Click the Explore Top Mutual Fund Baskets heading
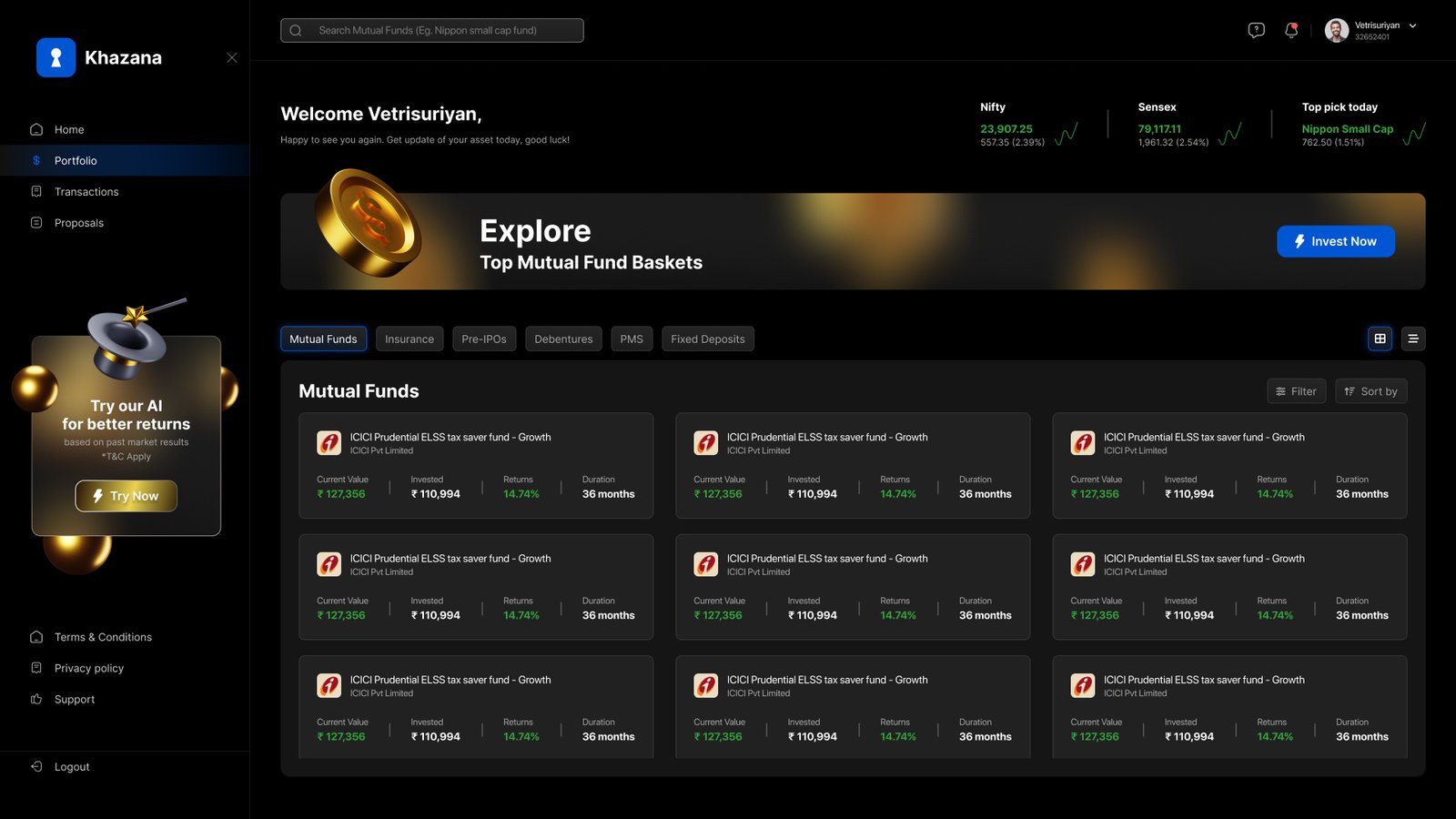Viewport: 1456px width, 819px height. tap(591, 244)
